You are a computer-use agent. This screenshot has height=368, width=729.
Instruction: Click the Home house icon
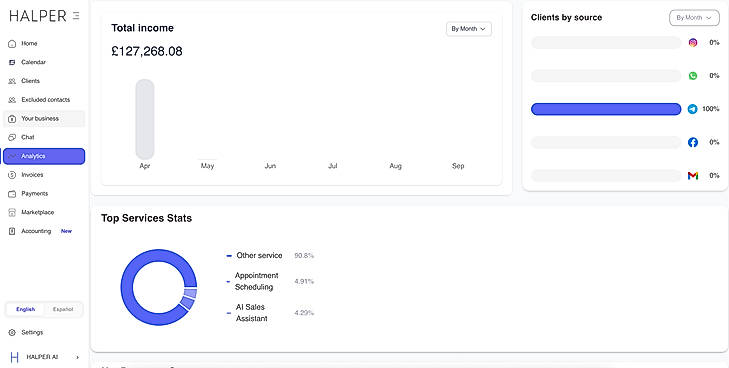click(12, 44)
